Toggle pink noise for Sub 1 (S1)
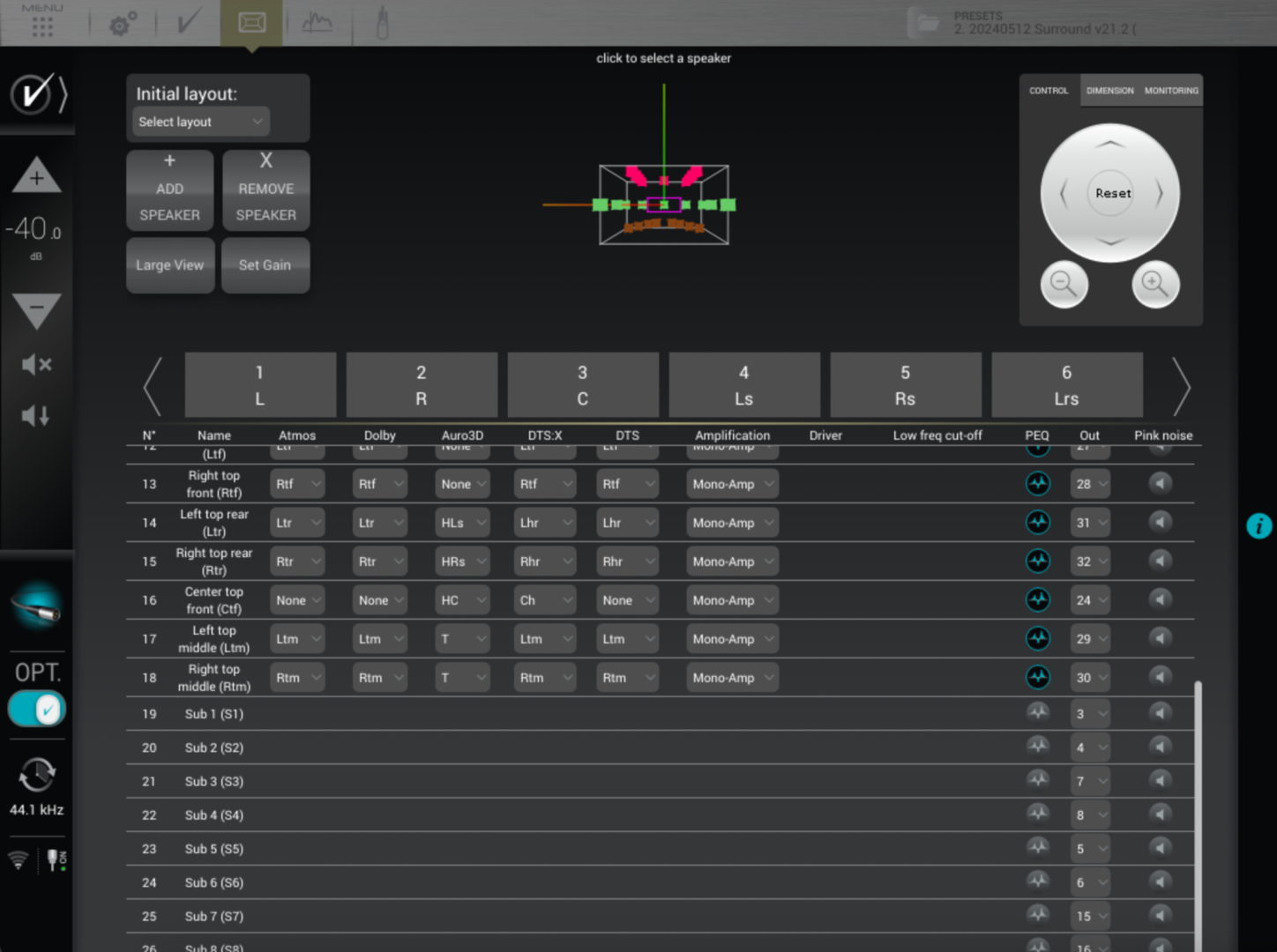Image resolution: width=1277 pixels, height=952 pixels. 1160,713
